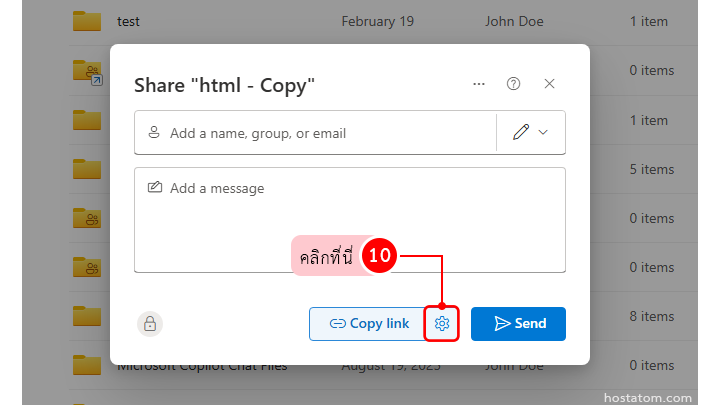Open the Microsoft Copilot Chat Files folder
This screenshot has height=405, width=720.
tap(202, 367)
